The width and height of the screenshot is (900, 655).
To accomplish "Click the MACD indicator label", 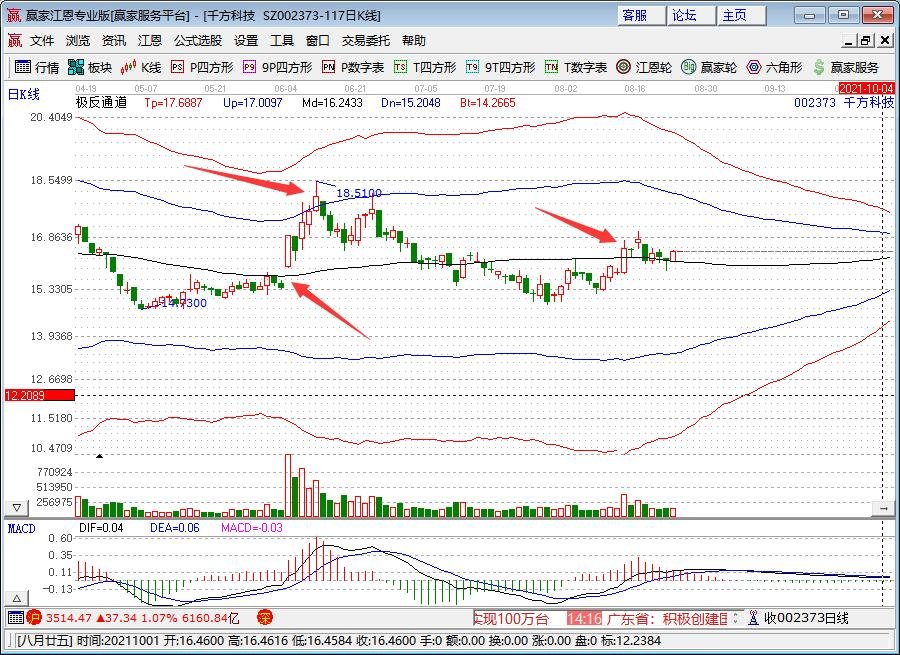I will (22, 529).
